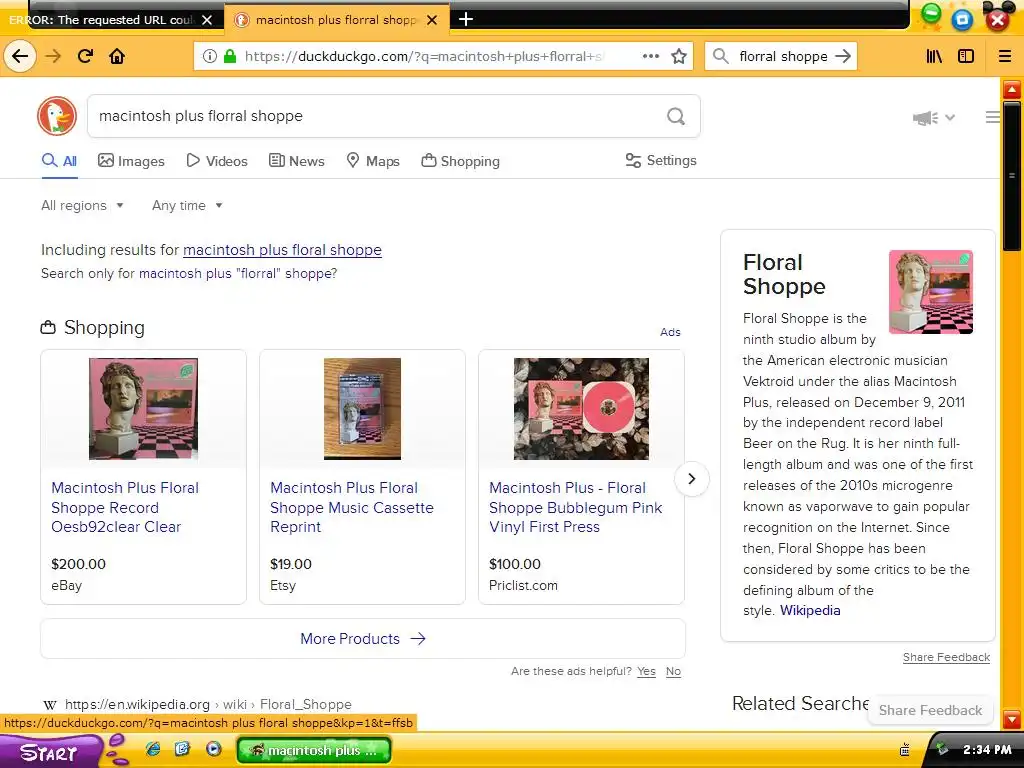1024x768 pixels.
Task: Advance shopping carousel with next arrow
Action: tap(692, 479)
